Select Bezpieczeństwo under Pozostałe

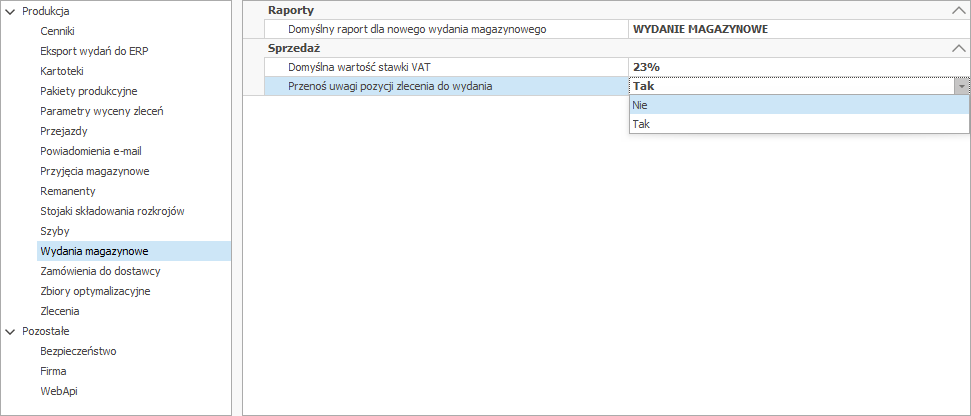click(78, 351)
